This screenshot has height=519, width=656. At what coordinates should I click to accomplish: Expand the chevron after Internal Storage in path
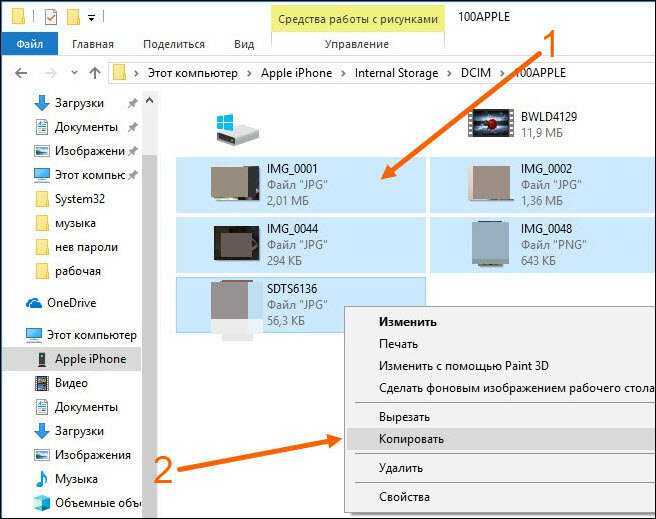(x=449, y=74)
